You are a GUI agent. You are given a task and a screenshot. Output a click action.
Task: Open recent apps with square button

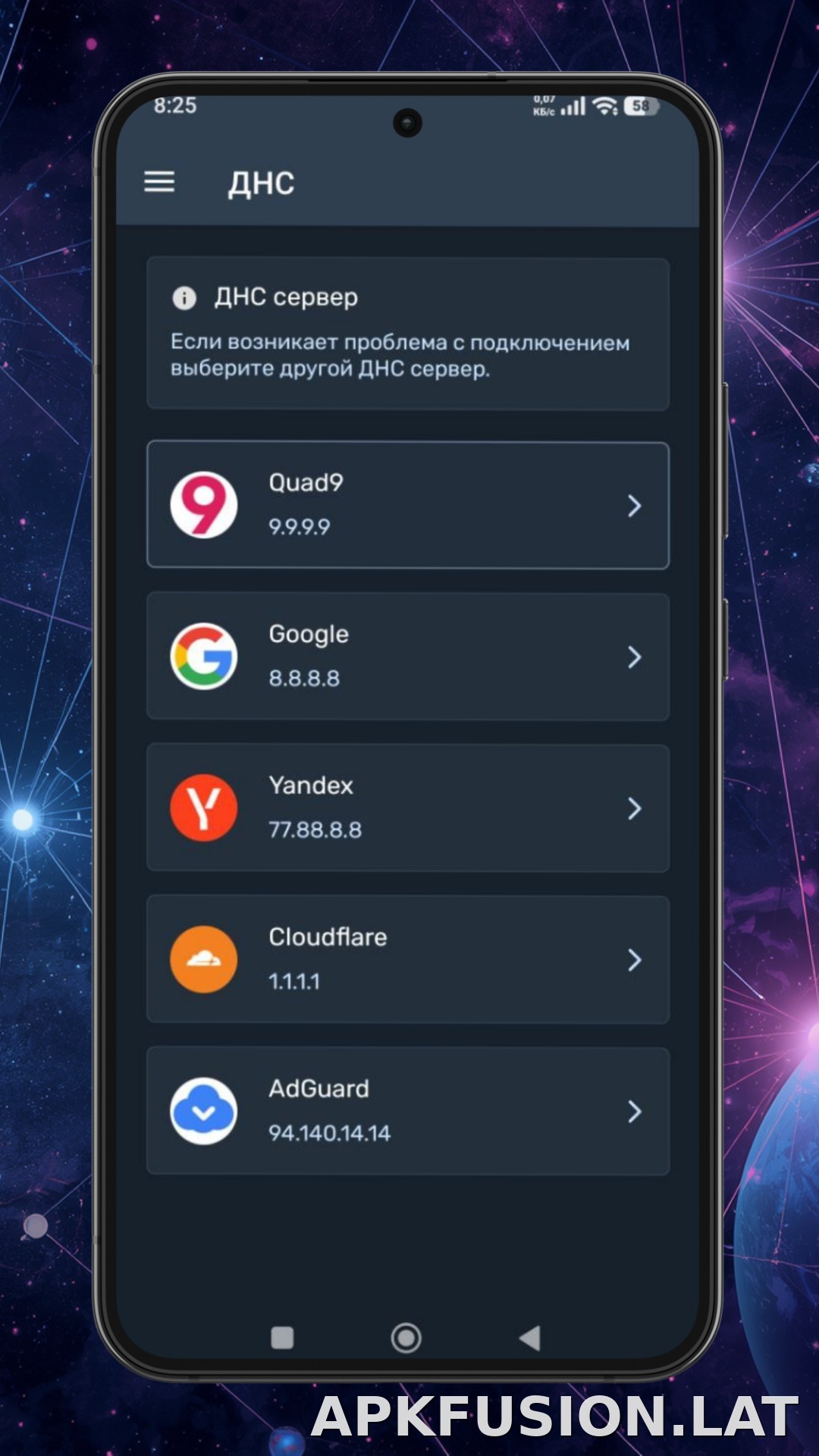tap(282, 1338)
